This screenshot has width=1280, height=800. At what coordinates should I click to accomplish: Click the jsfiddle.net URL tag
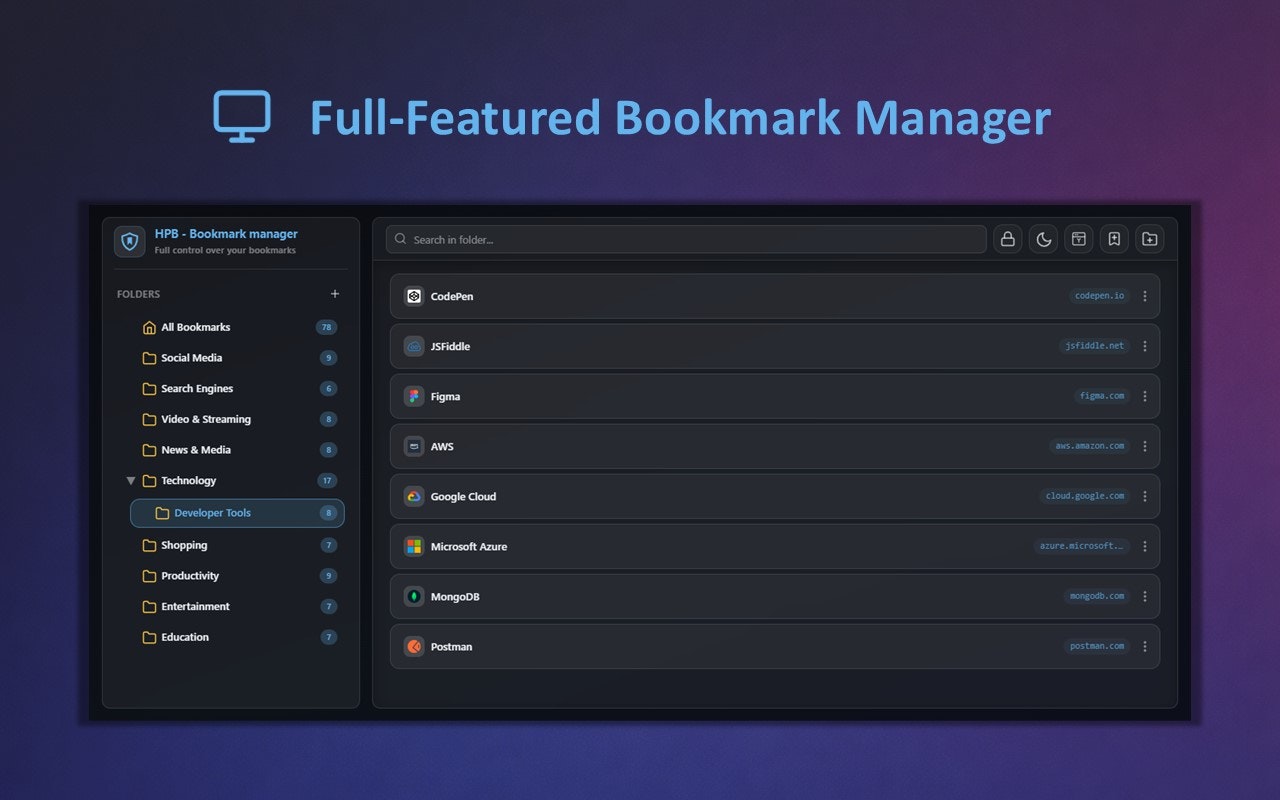(x=1095, y=346)
